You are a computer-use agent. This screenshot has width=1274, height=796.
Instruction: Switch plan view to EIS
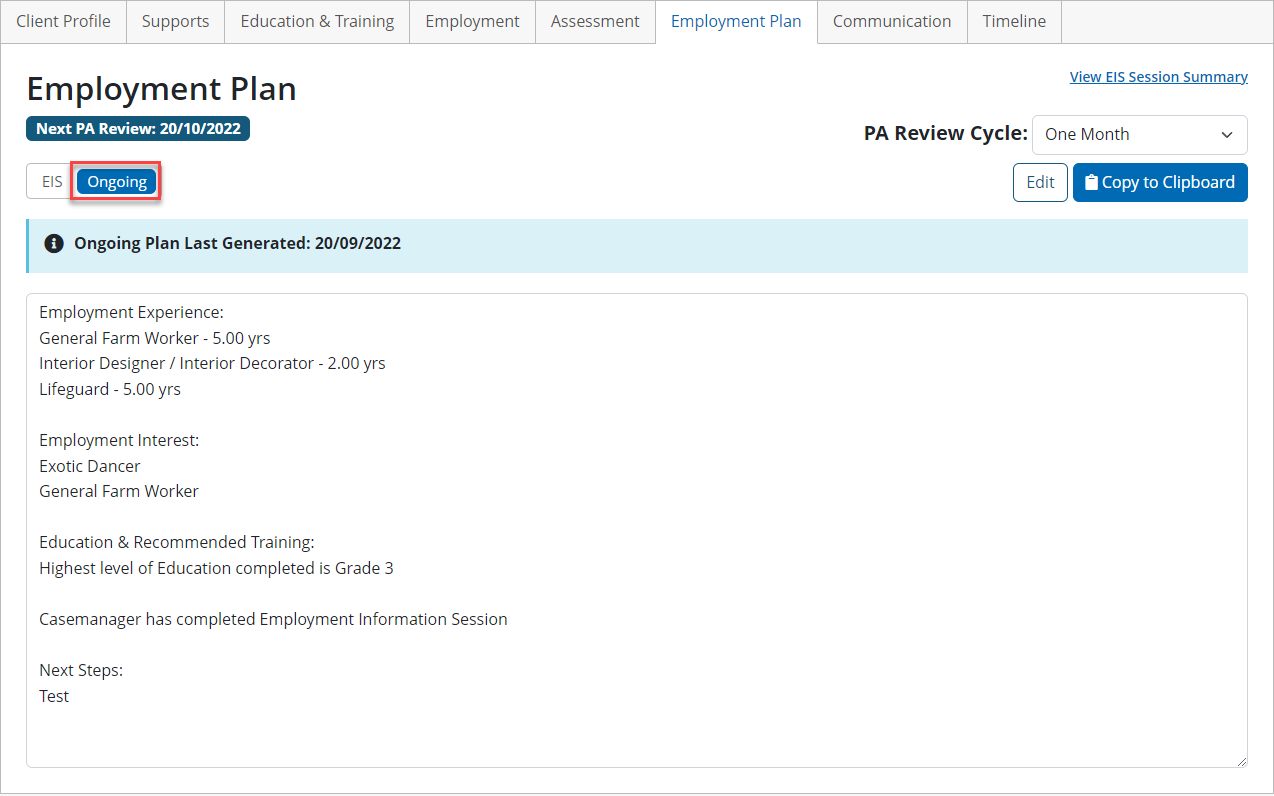(x=52, y=182)
